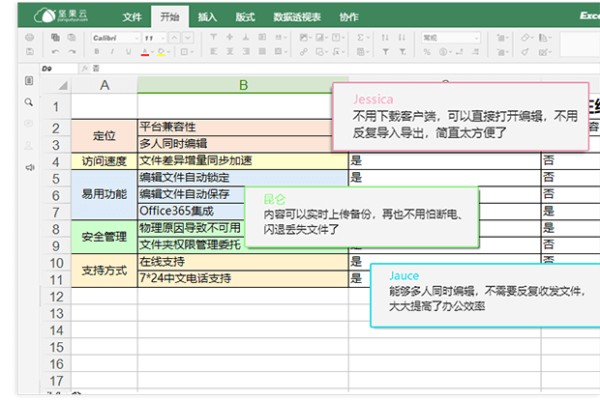
Task: Undo the last action
Action: (55, 52)
